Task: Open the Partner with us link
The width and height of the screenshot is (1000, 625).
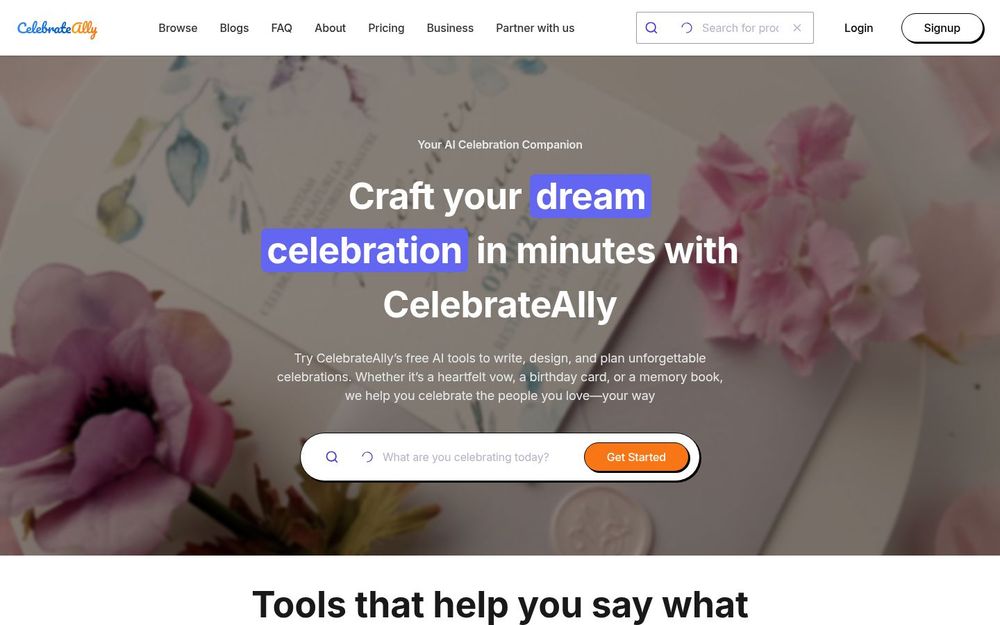Action: 535,28
